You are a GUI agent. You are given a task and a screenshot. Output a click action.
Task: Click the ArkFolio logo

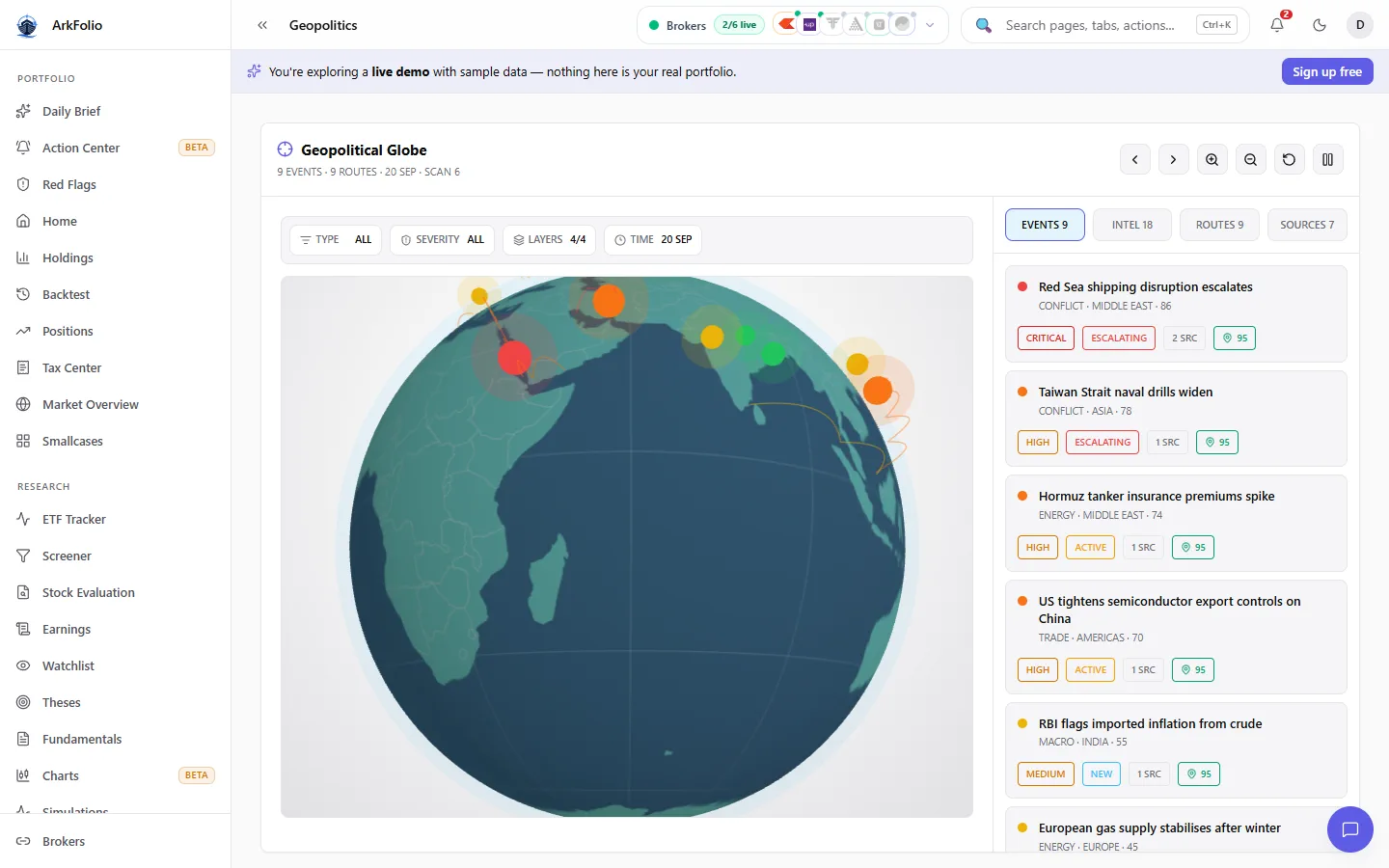(x=27, y=25)
